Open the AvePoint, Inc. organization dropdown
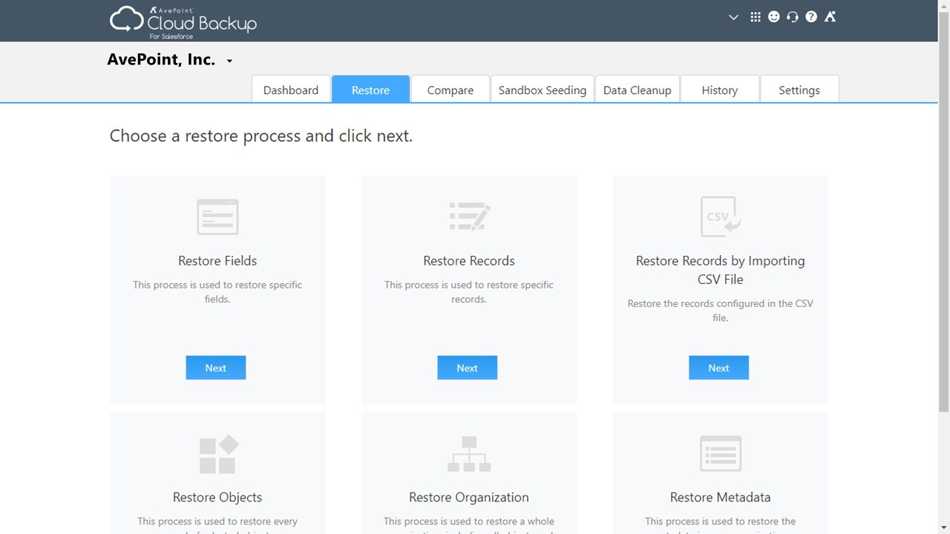Viewport: 950px width, 534px height. pyautogui.click(x=230, y=61)
